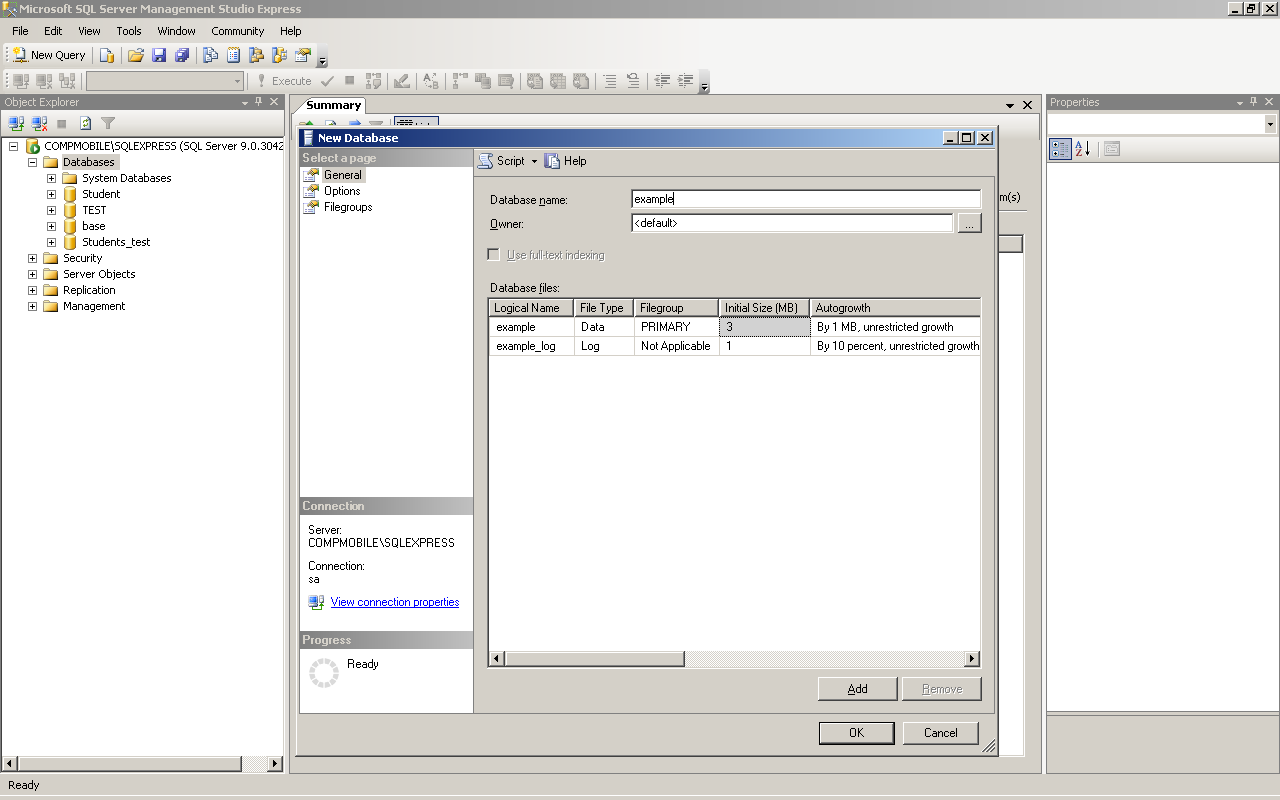The width and height of the screenshot is (1280, 800).
Task: Click the Save floppy disk icon
Action: (159, 55)
